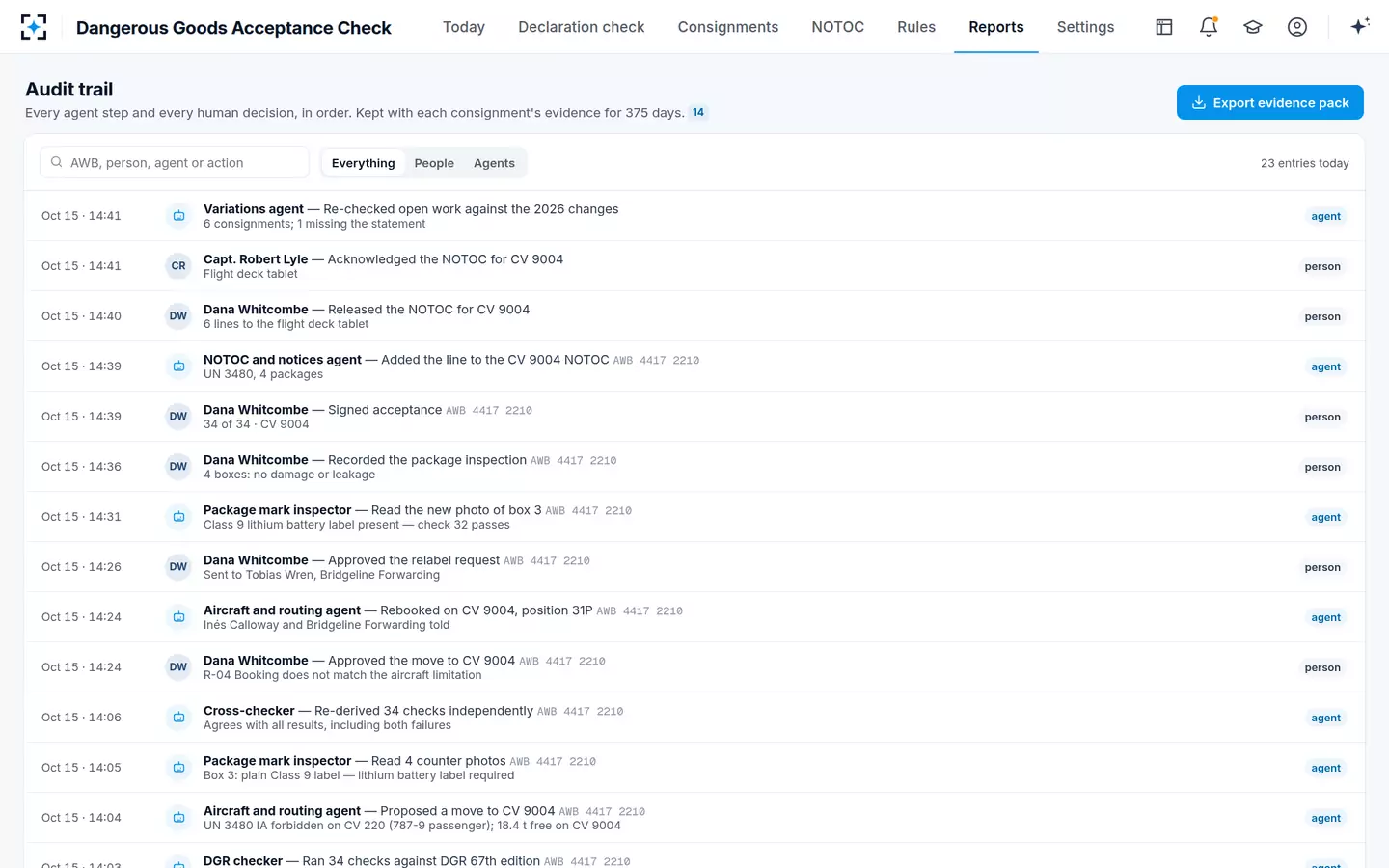The height and width of the screenshot is (868, 1389).
Task: Open the Released the NOTOC for CV 9004 entry
Action: [x=694, y=316]
